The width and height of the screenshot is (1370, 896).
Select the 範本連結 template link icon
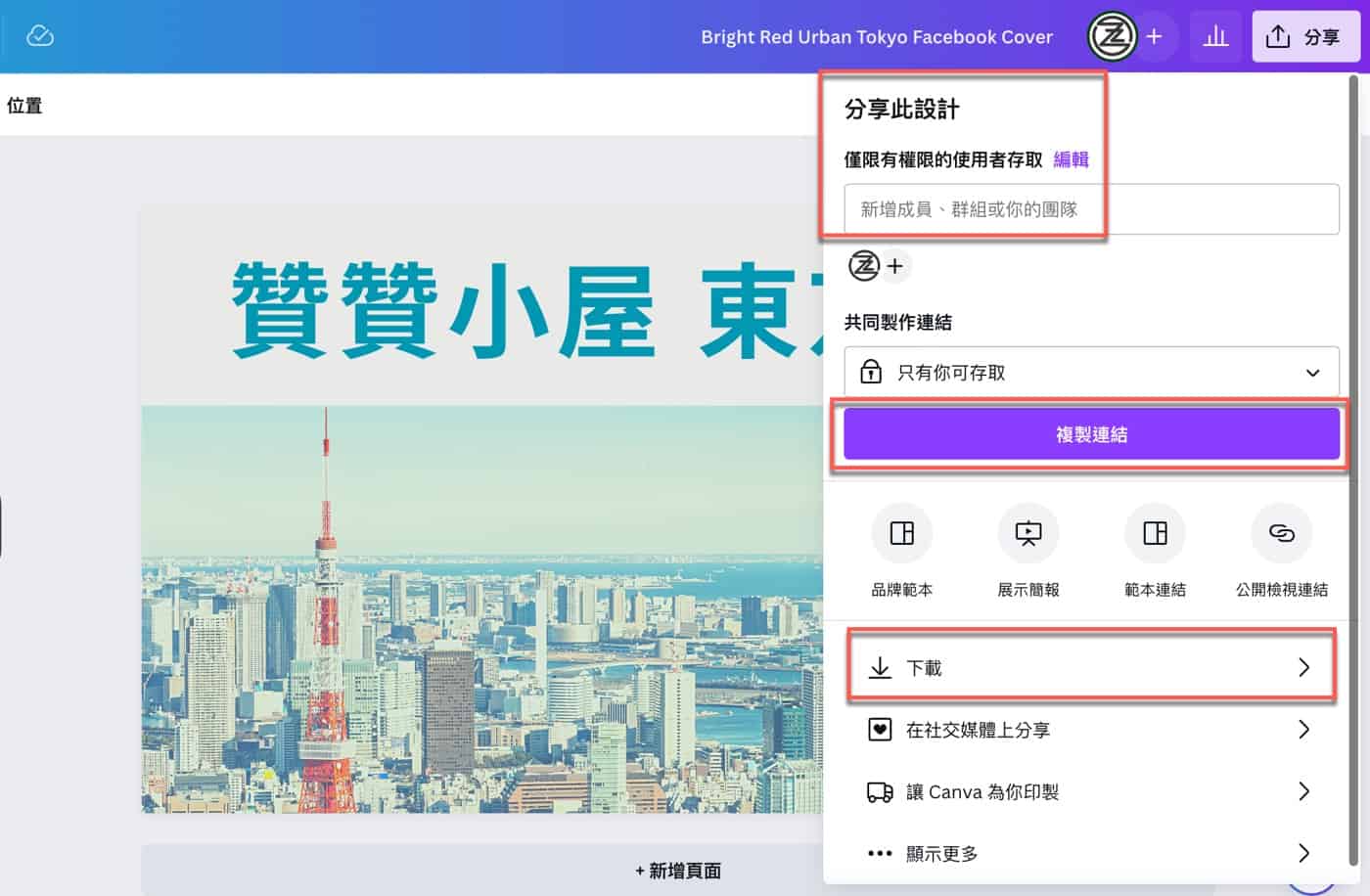pos(1155,534)
